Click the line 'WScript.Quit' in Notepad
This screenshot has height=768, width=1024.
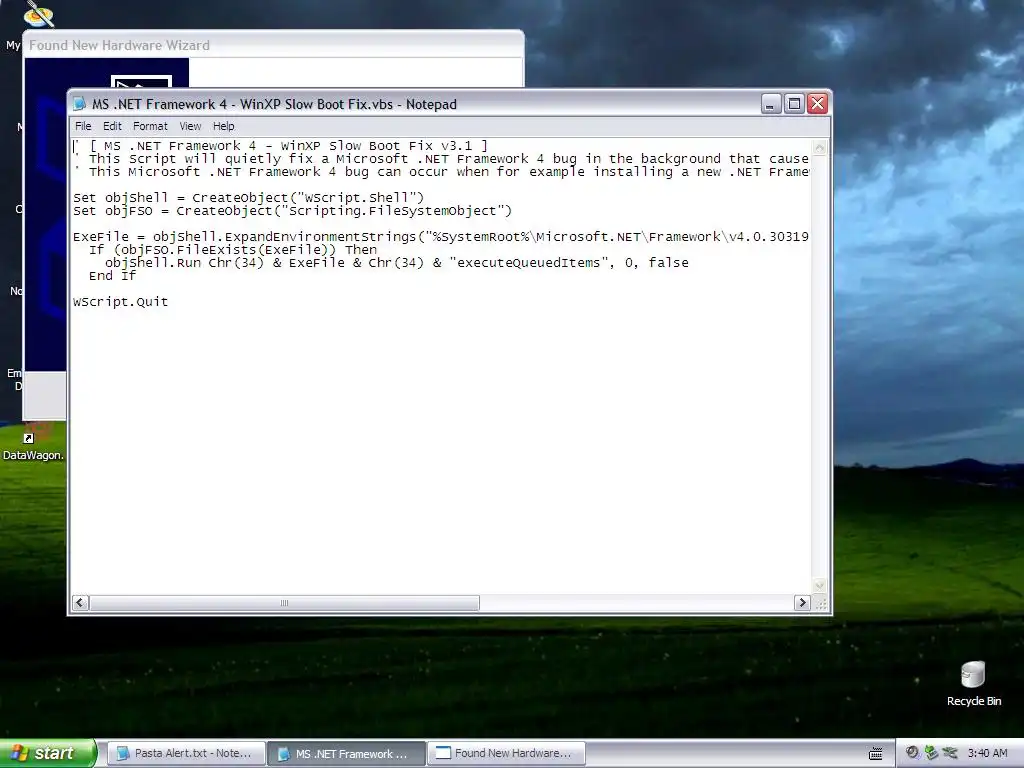point(121,302)
